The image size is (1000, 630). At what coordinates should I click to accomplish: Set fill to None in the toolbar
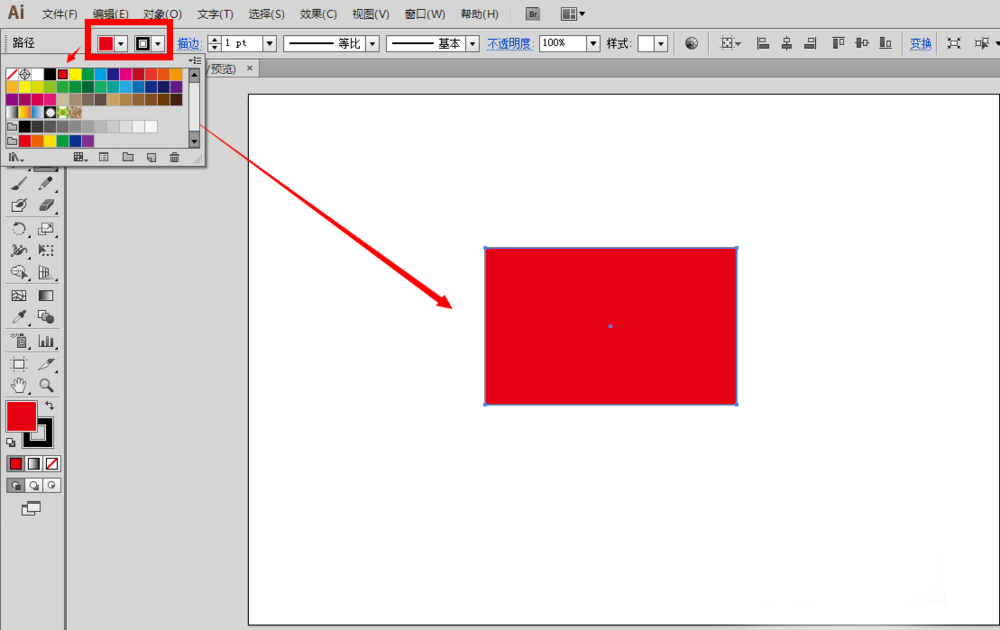51,463
